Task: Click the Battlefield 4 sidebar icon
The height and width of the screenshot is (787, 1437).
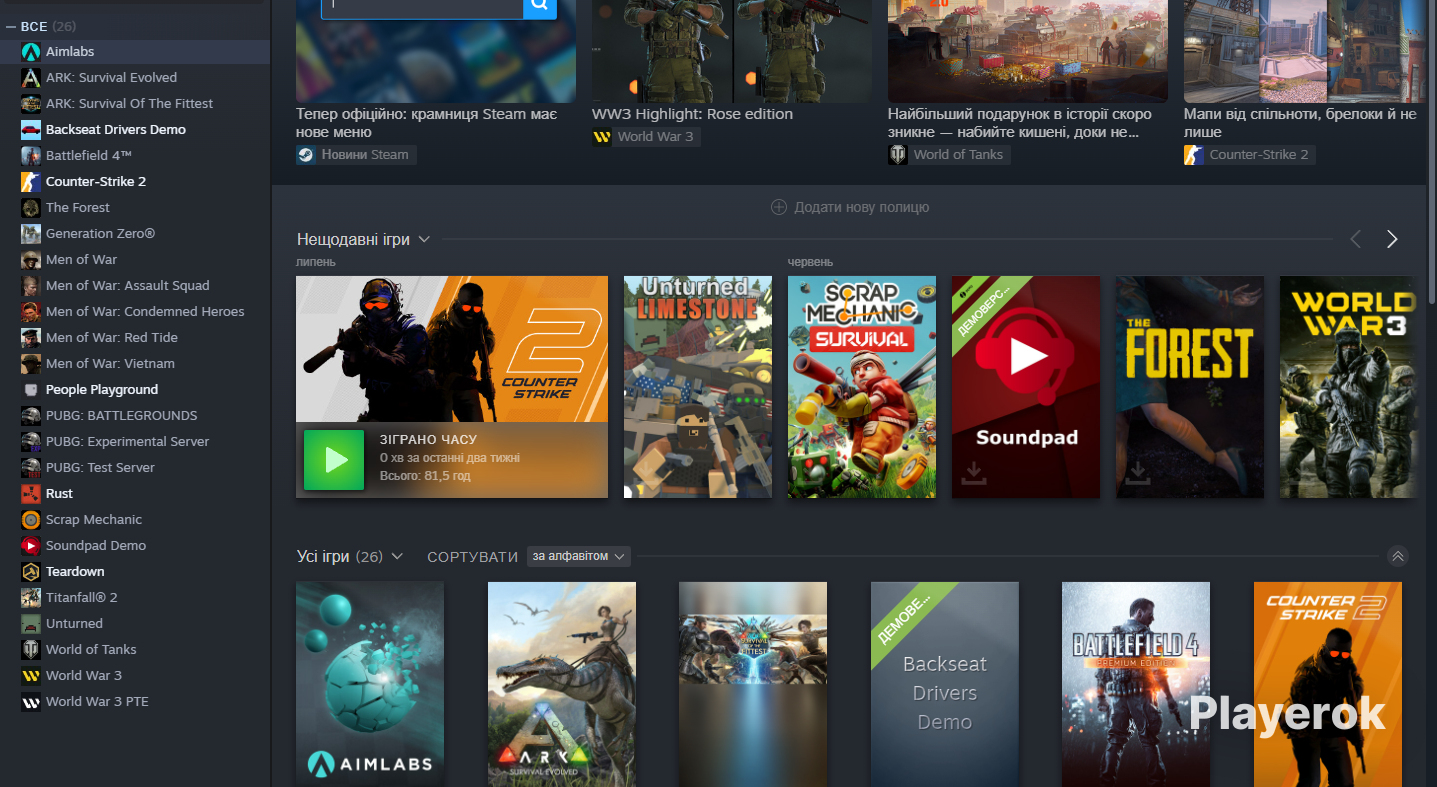Action: 31,155
